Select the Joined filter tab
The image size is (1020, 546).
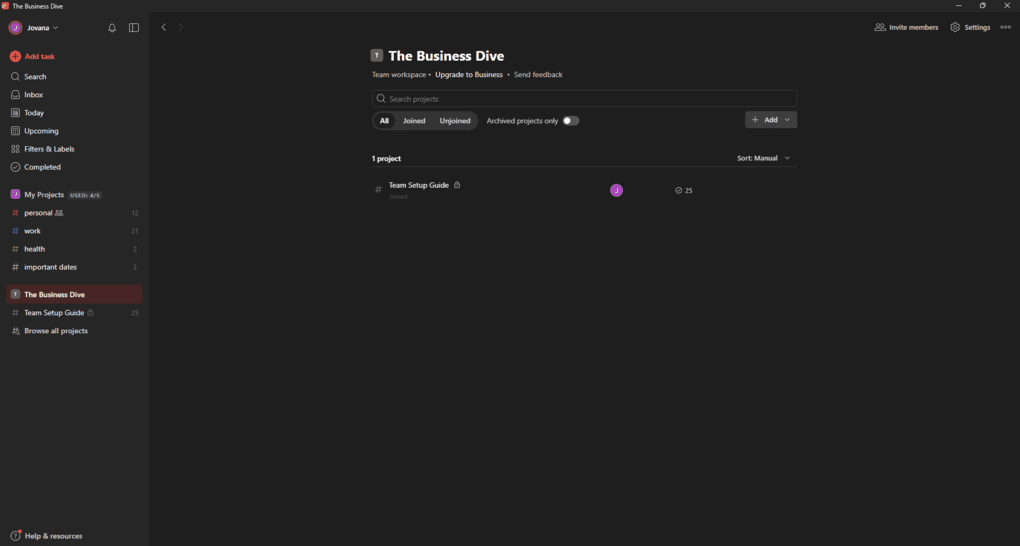click(x=414, y=121)
